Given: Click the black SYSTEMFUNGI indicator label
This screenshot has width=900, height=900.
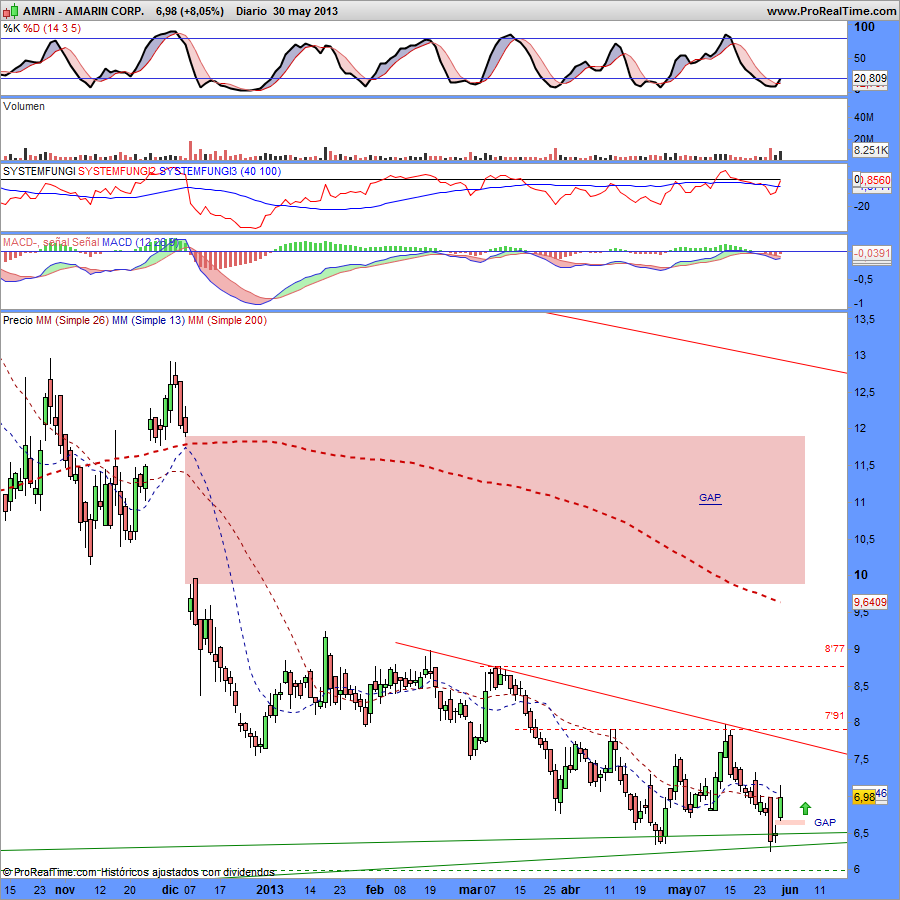Looking at the screenshot, I should (39, 171).
